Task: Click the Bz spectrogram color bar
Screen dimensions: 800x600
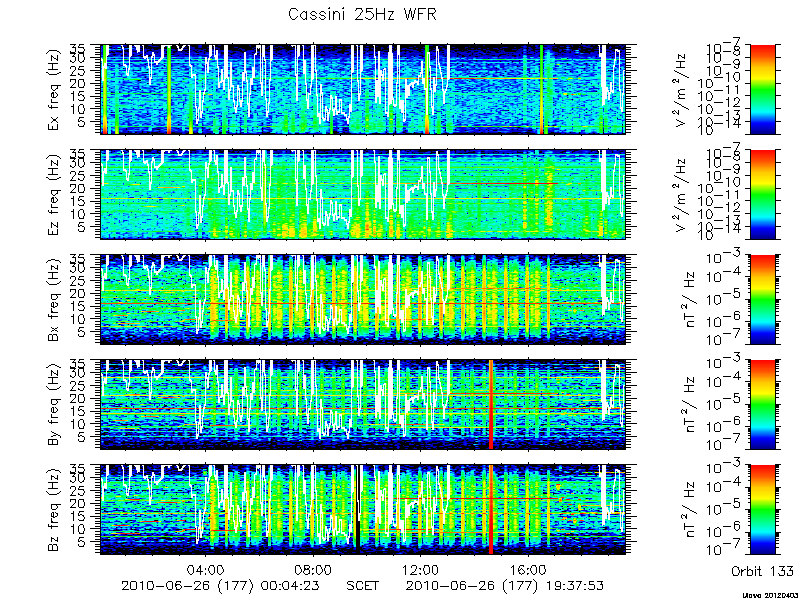Action: tap(762, 510)
